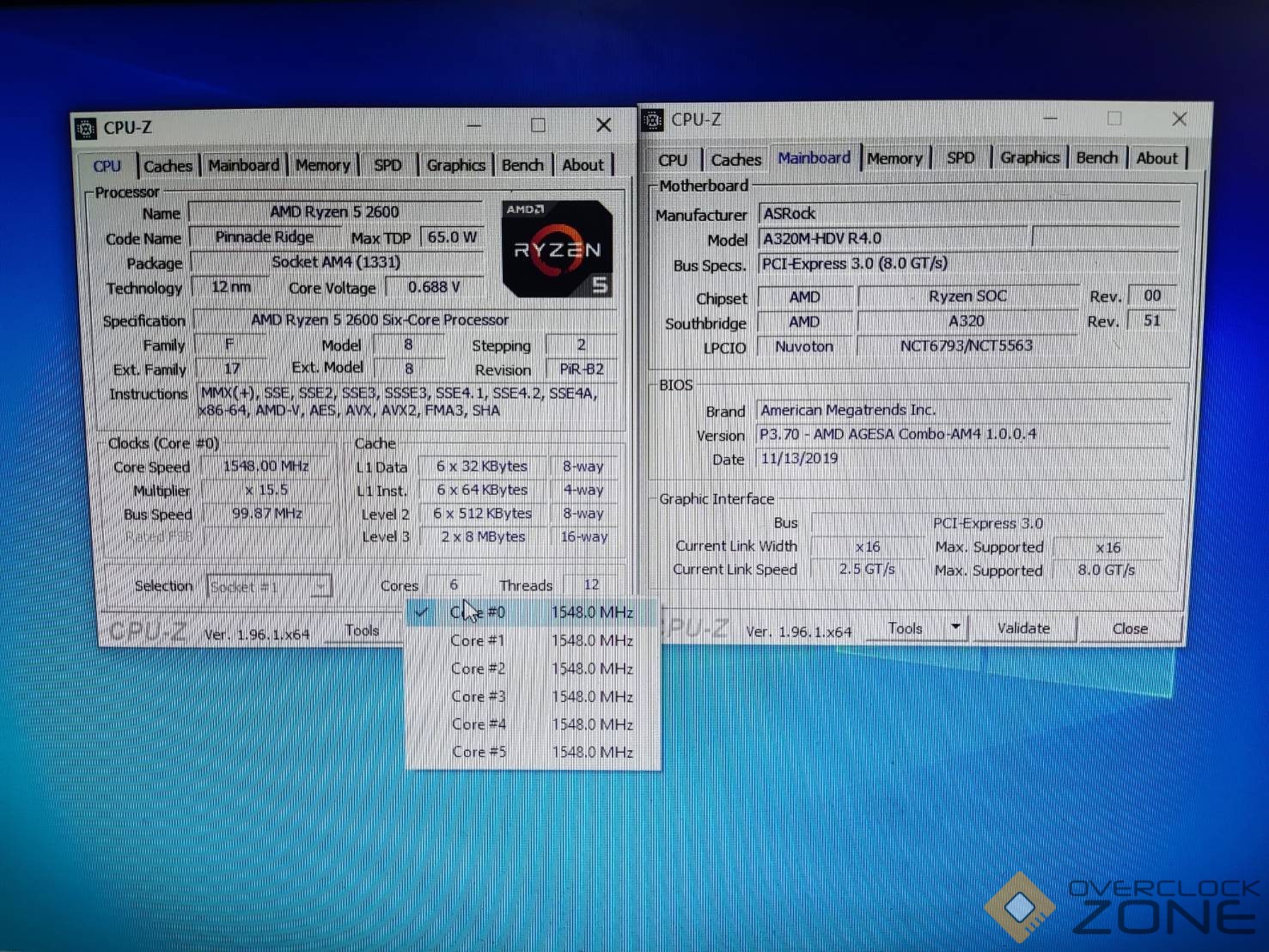Open the Memory tab in right window
1269x952 pixels.
894,159
